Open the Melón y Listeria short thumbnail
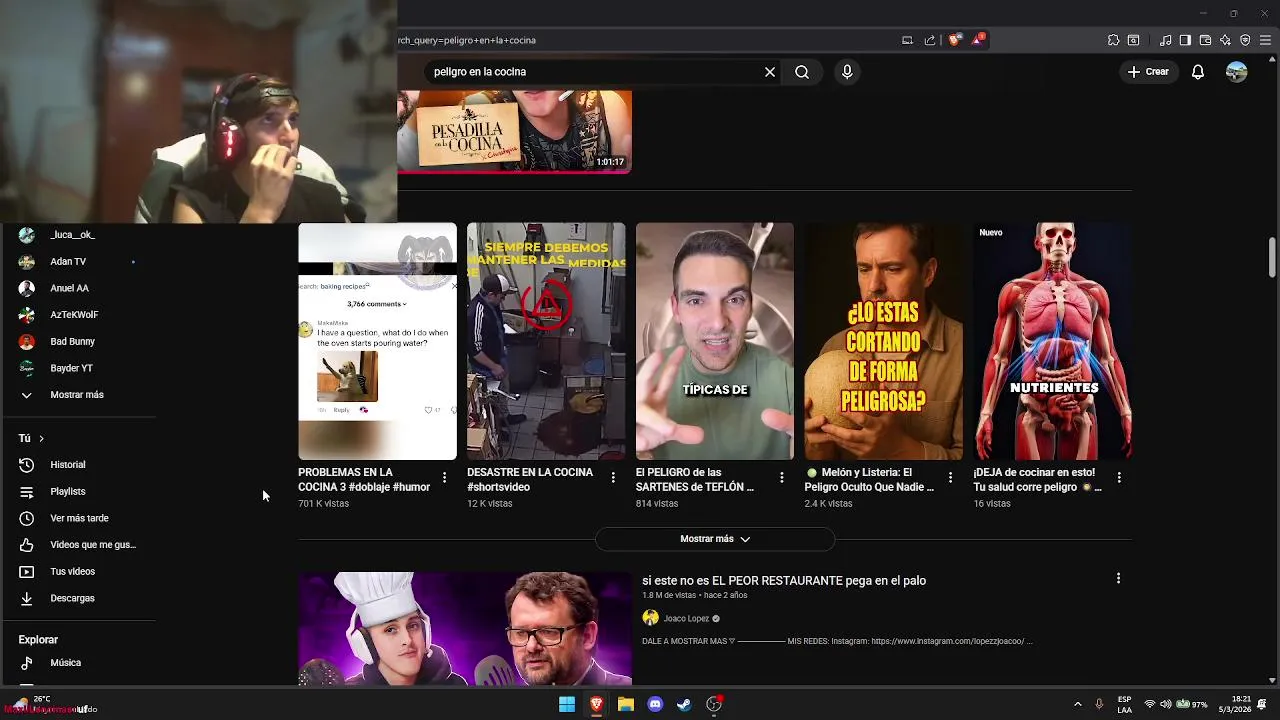The width and height of the screenshot is (1280, 720). [884, 341]
